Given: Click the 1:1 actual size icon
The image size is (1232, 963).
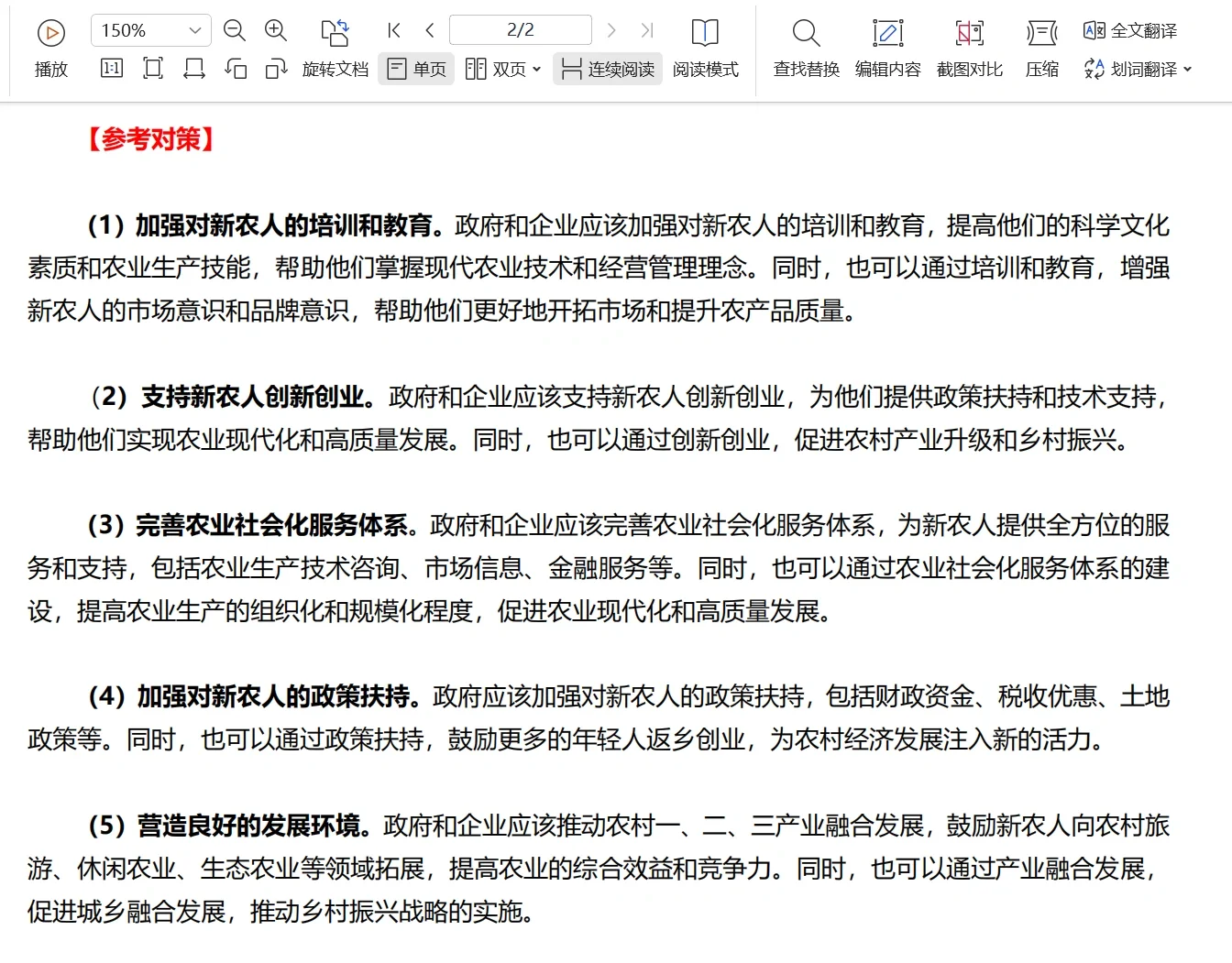Looking at the screenshot, I should (x=110, y=69).
